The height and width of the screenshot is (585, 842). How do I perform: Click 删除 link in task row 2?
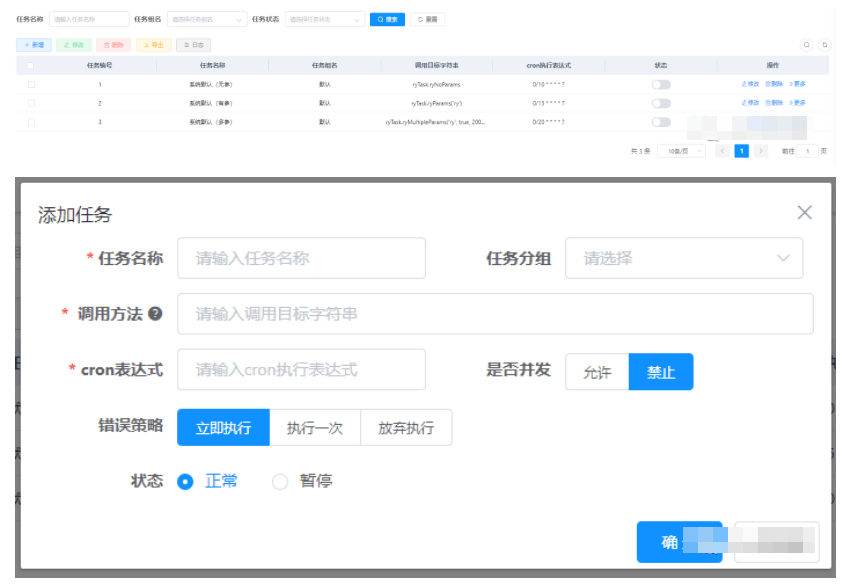click(x=774, y=103)
